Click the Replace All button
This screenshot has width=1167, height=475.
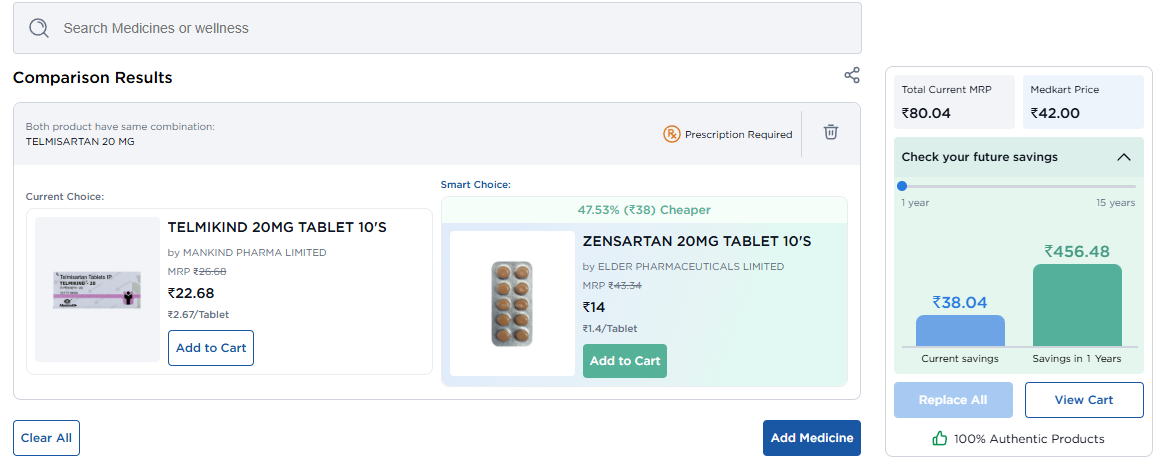point(952,400)
